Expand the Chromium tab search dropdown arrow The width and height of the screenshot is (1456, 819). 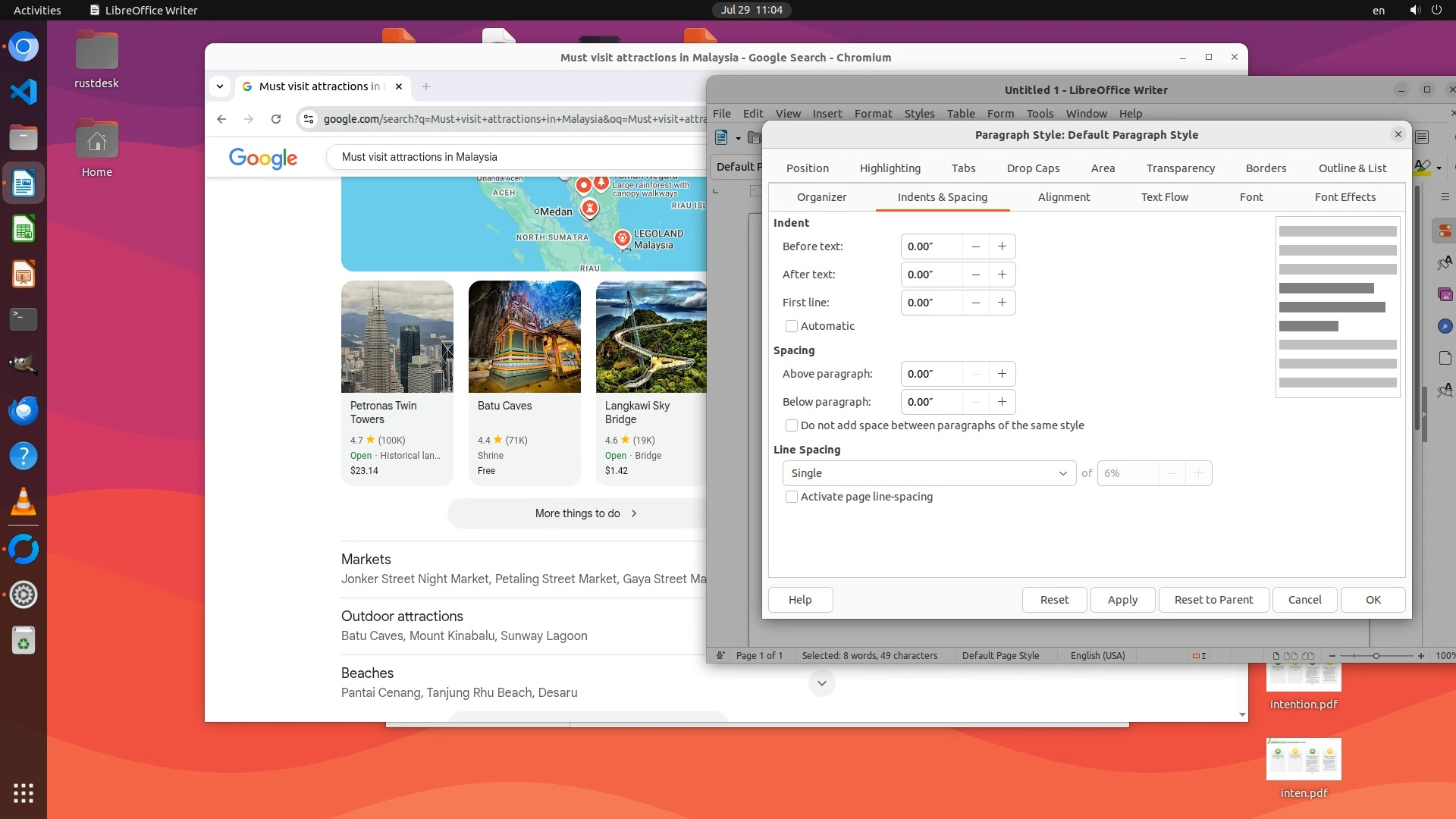220,86
